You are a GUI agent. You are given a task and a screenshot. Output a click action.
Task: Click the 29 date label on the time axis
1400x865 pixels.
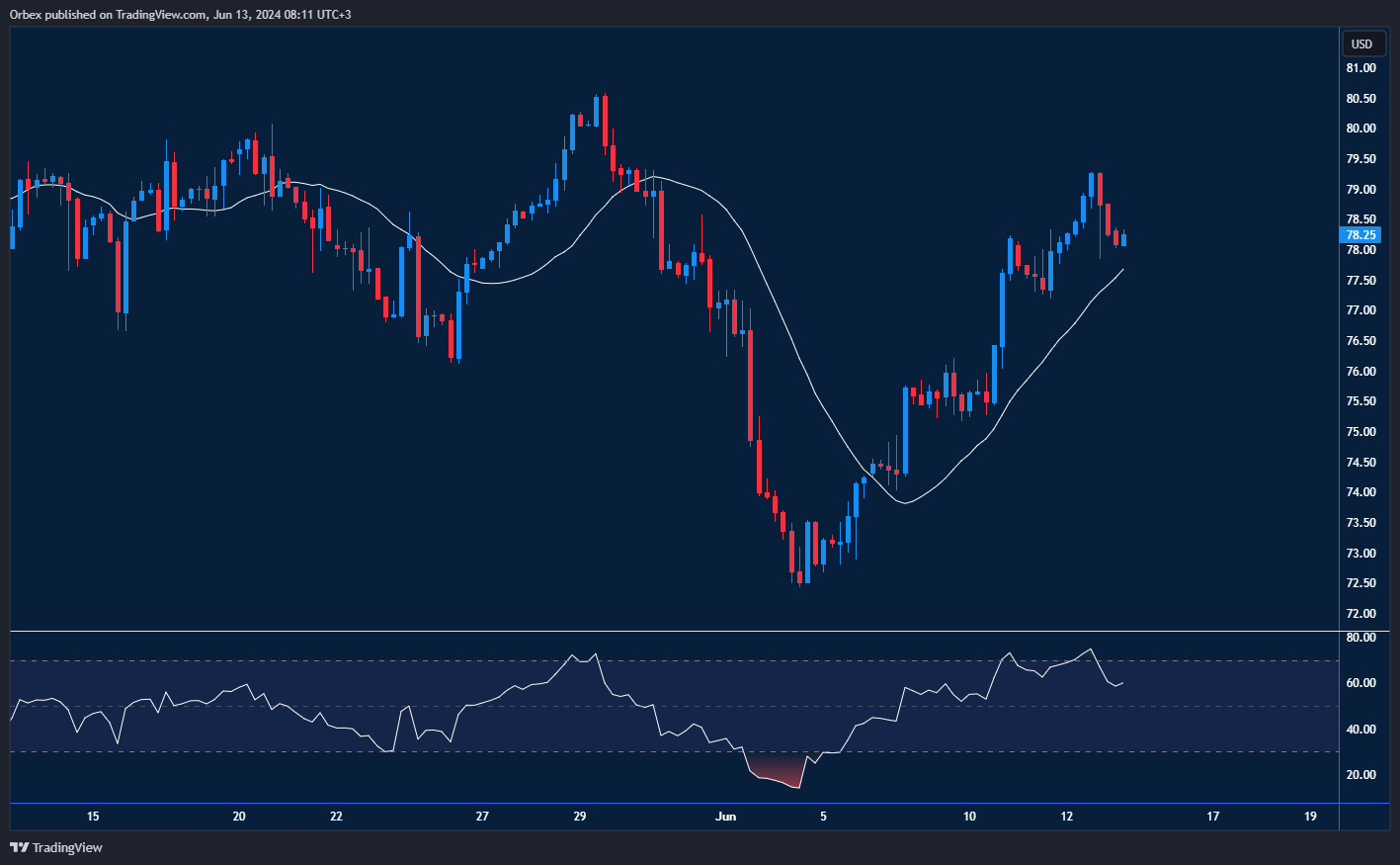click(580, 817)
